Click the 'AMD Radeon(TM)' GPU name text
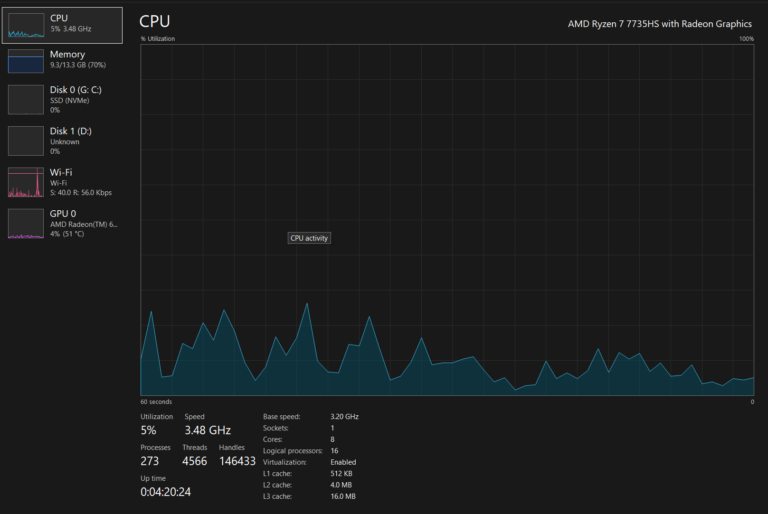The width and height of the screenshot is (768, 514). pos(84,224)
